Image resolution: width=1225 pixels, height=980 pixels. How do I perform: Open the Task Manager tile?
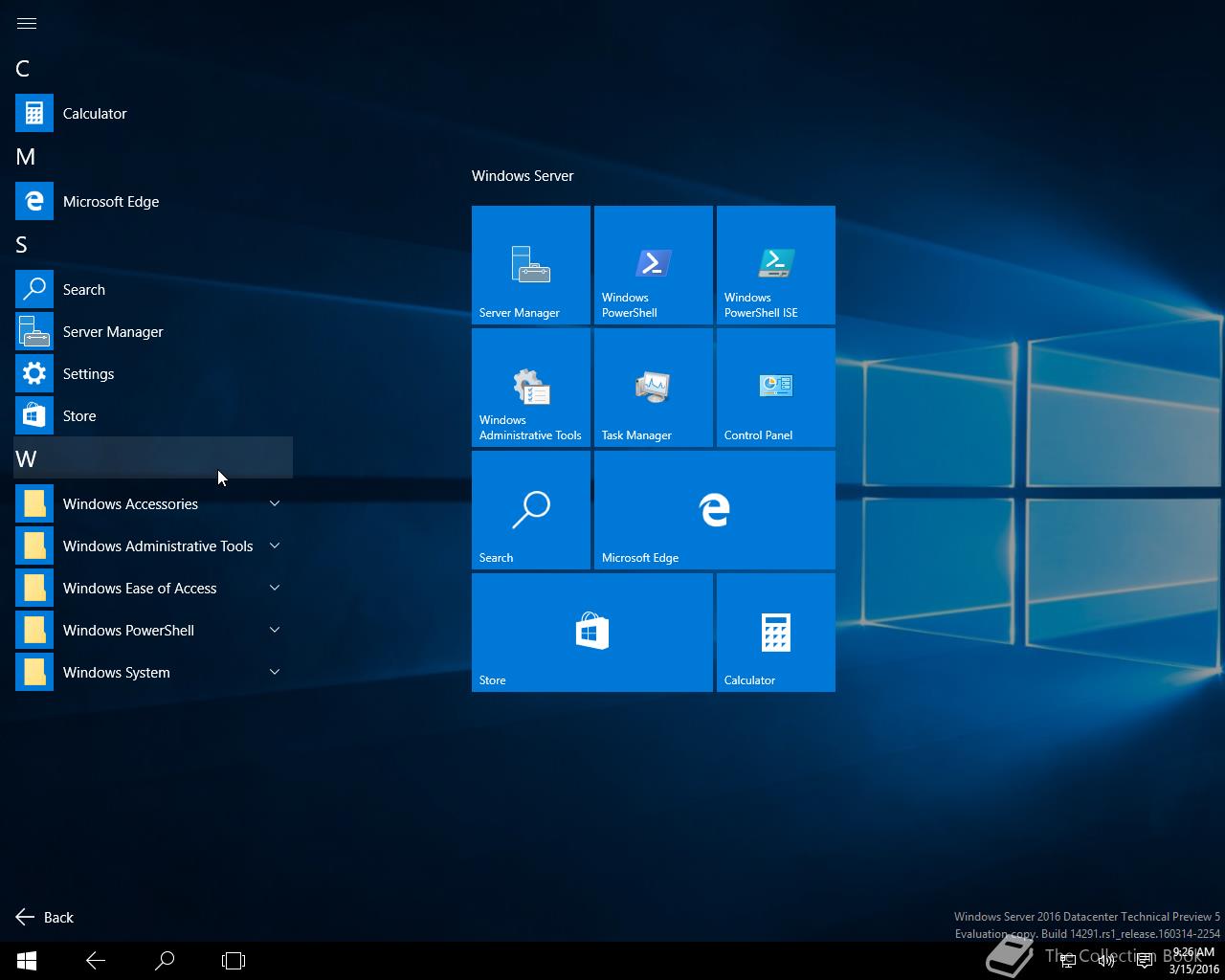[x=654, y=388]
